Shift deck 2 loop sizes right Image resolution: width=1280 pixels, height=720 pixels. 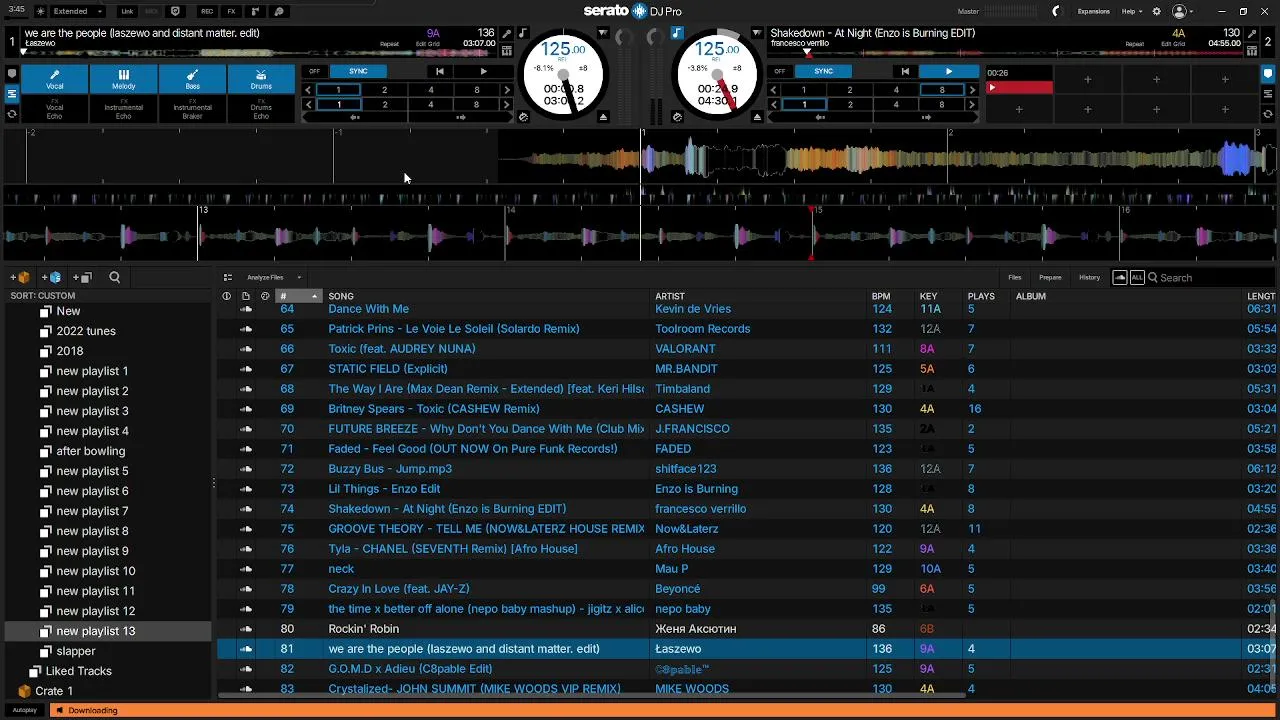click(972, 90)
